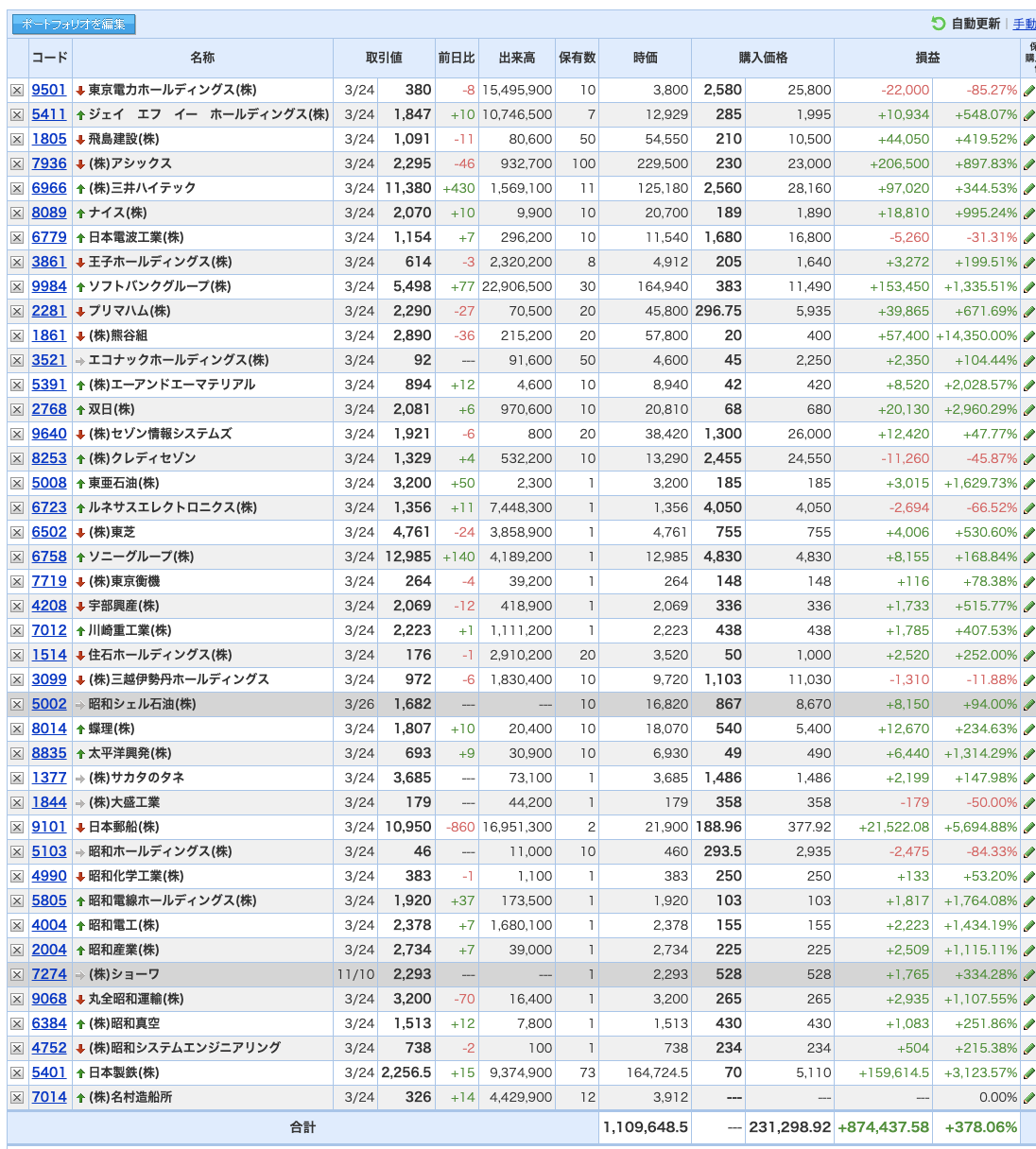
Task: Click the green 自動更新 refresh icon
Action: (x=938, y=24)
